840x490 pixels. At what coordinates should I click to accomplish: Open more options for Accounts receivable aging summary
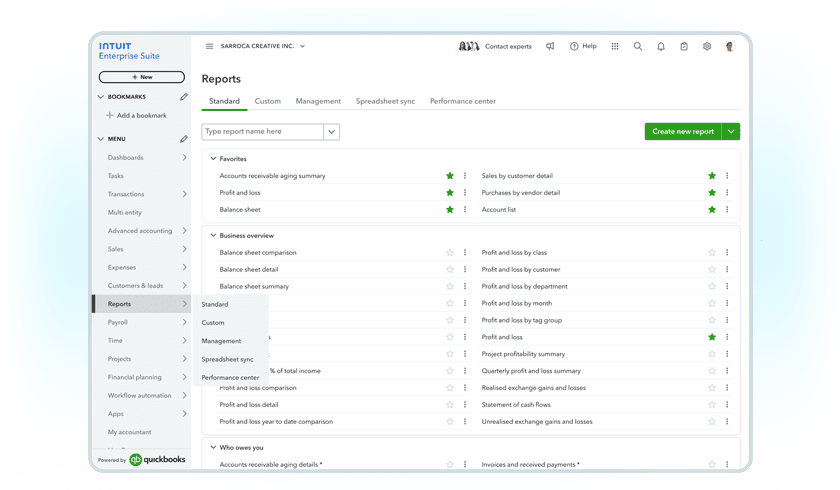[x=465, y=176]
